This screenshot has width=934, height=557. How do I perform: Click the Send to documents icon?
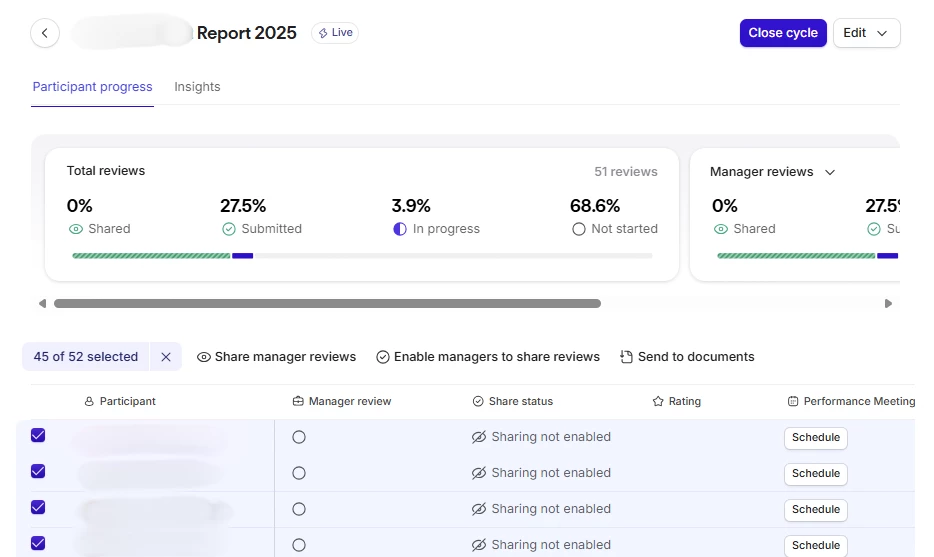click(627, 357)
